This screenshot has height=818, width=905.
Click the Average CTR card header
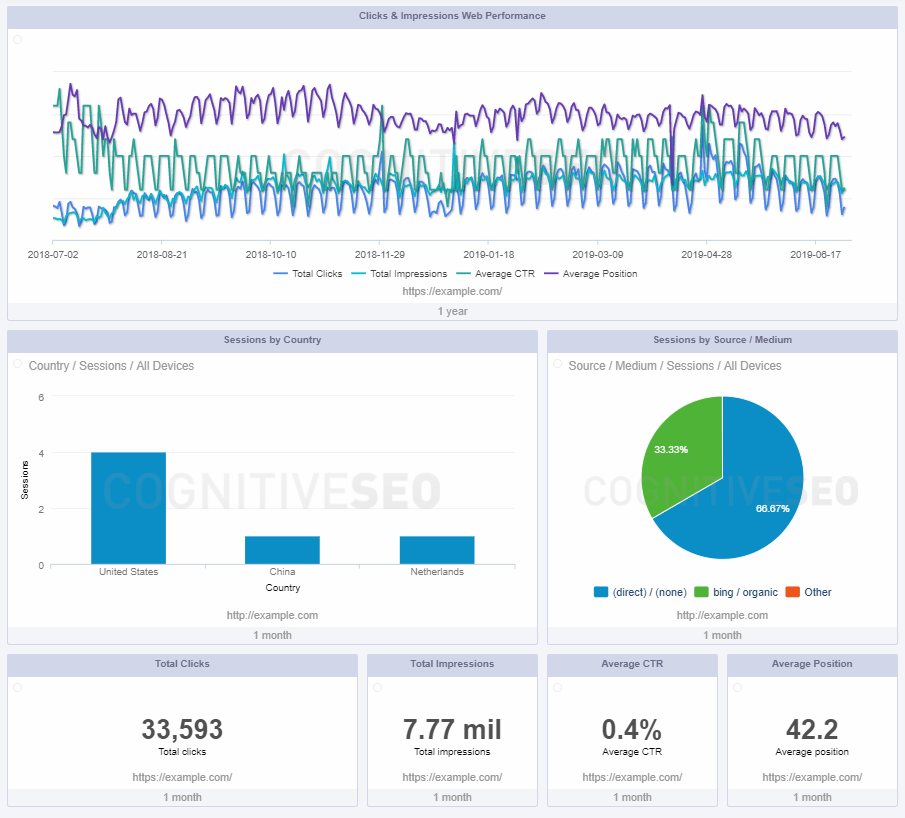(x=632, y=664)
